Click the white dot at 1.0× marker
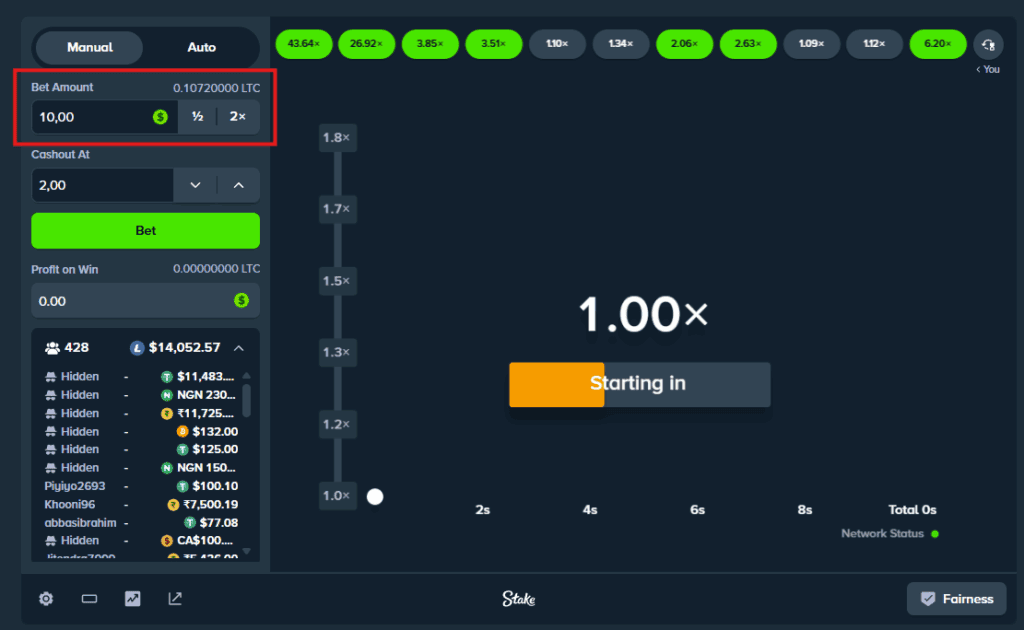 click(375, 495)
